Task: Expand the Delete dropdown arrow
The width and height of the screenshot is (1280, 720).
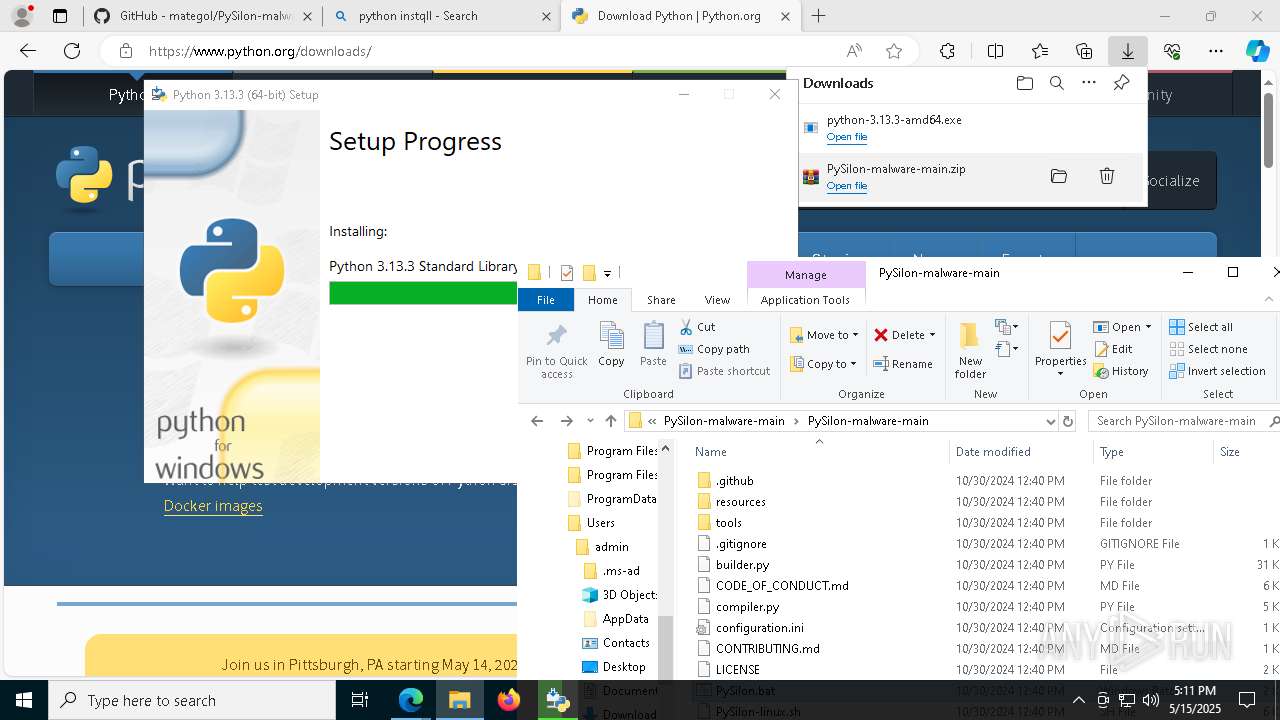Action: pos(932,336)
